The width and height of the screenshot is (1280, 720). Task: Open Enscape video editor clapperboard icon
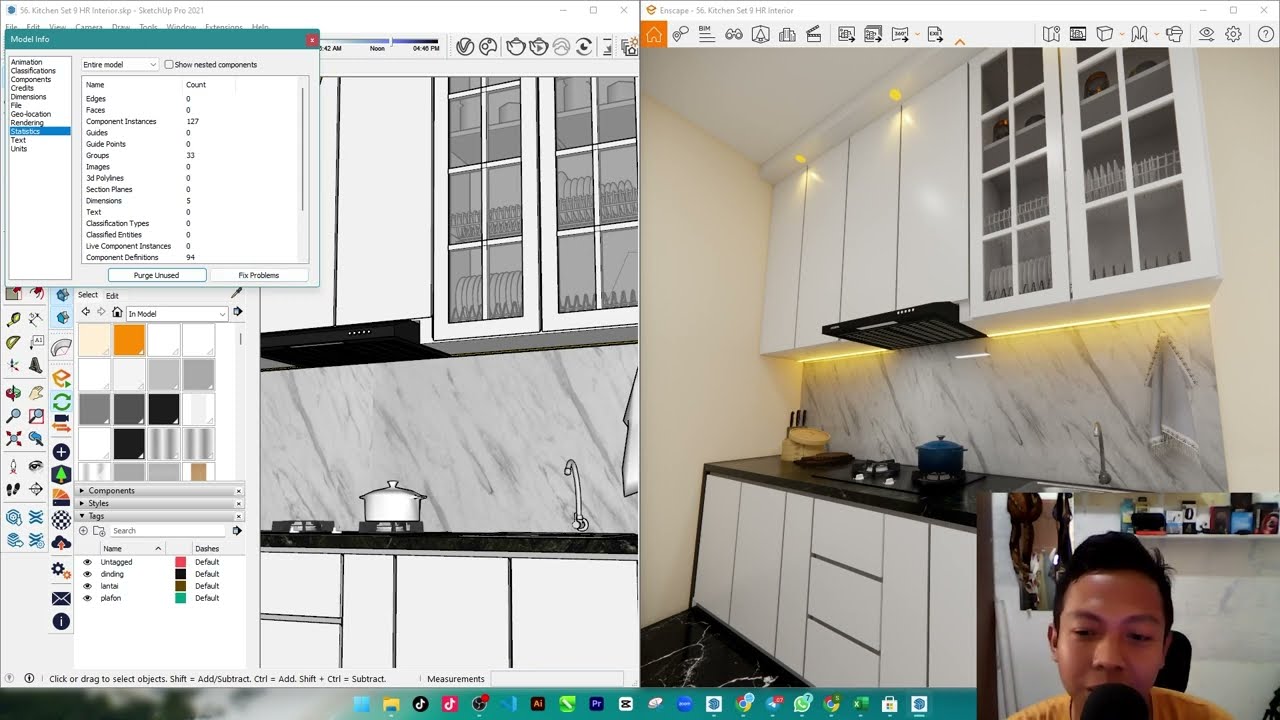point(813,34)
